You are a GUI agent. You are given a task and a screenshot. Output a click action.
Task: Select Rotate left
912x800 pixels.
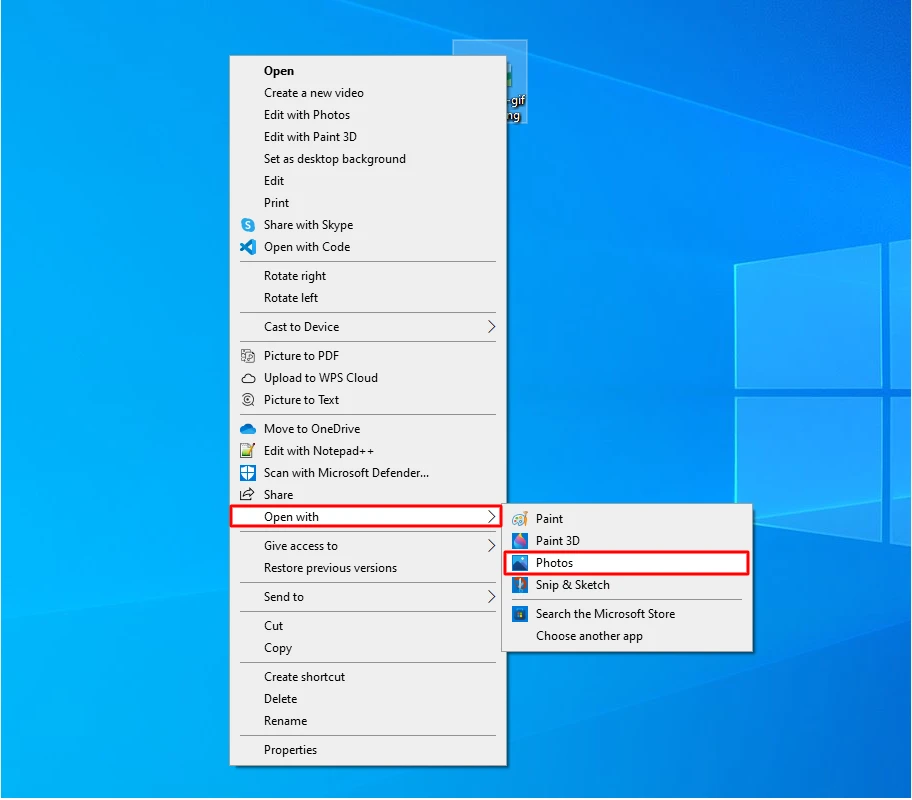(368, 298)
